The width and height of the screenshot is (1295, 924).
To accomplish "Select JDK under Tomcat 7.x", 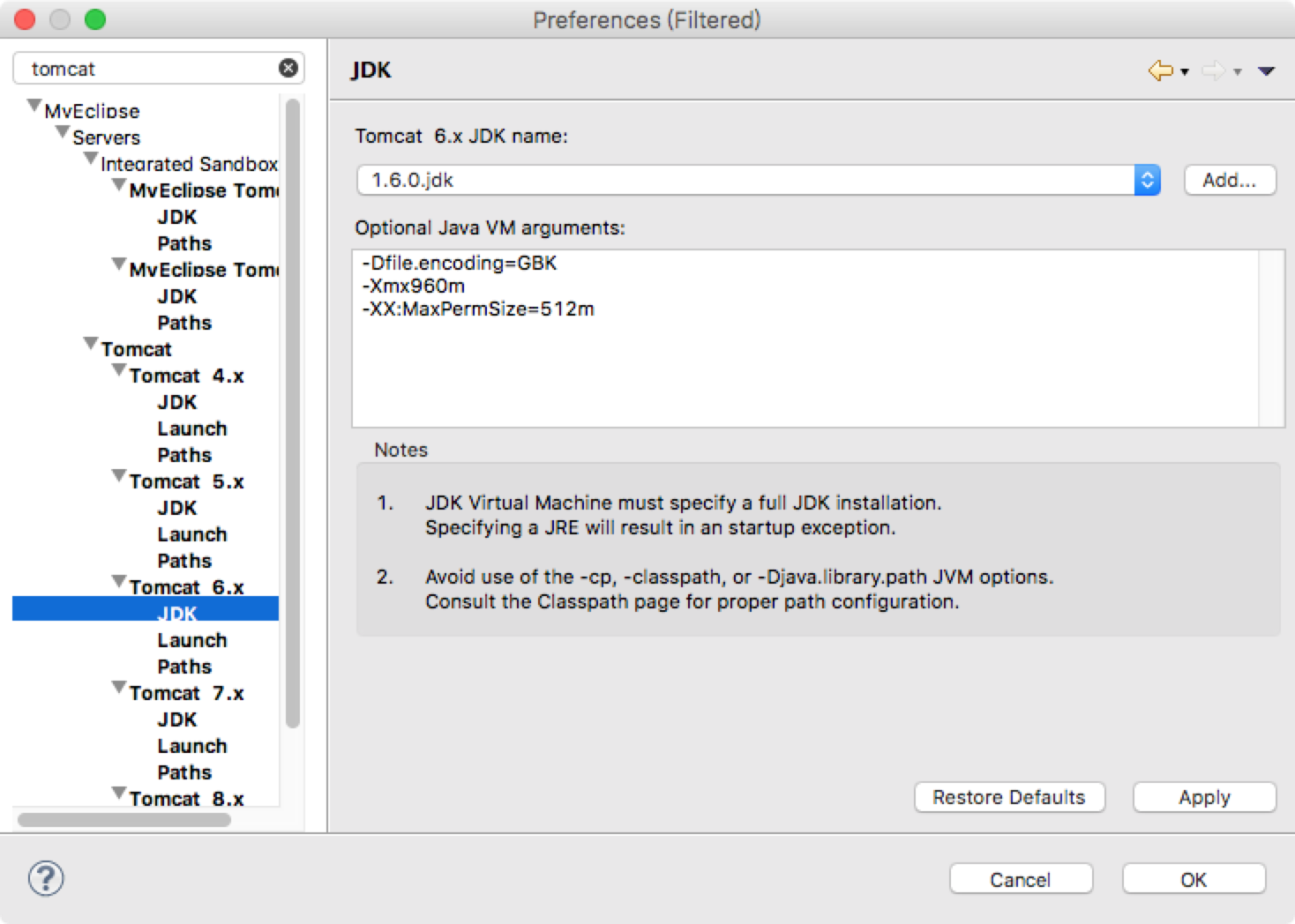I will coord(176,719).
